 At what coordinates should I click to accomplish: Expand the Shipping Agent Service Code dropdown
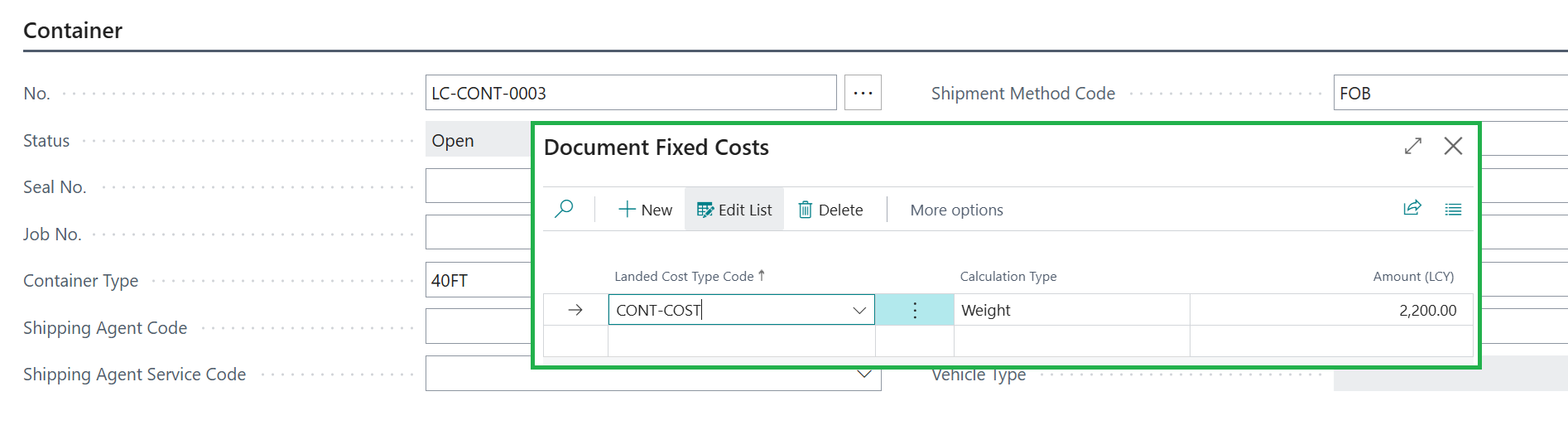(x=864, y=375)
